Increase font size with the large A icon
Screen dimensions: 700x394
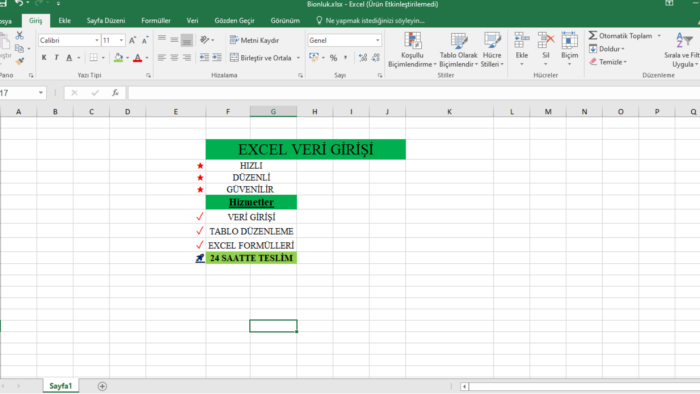[132, 41]
